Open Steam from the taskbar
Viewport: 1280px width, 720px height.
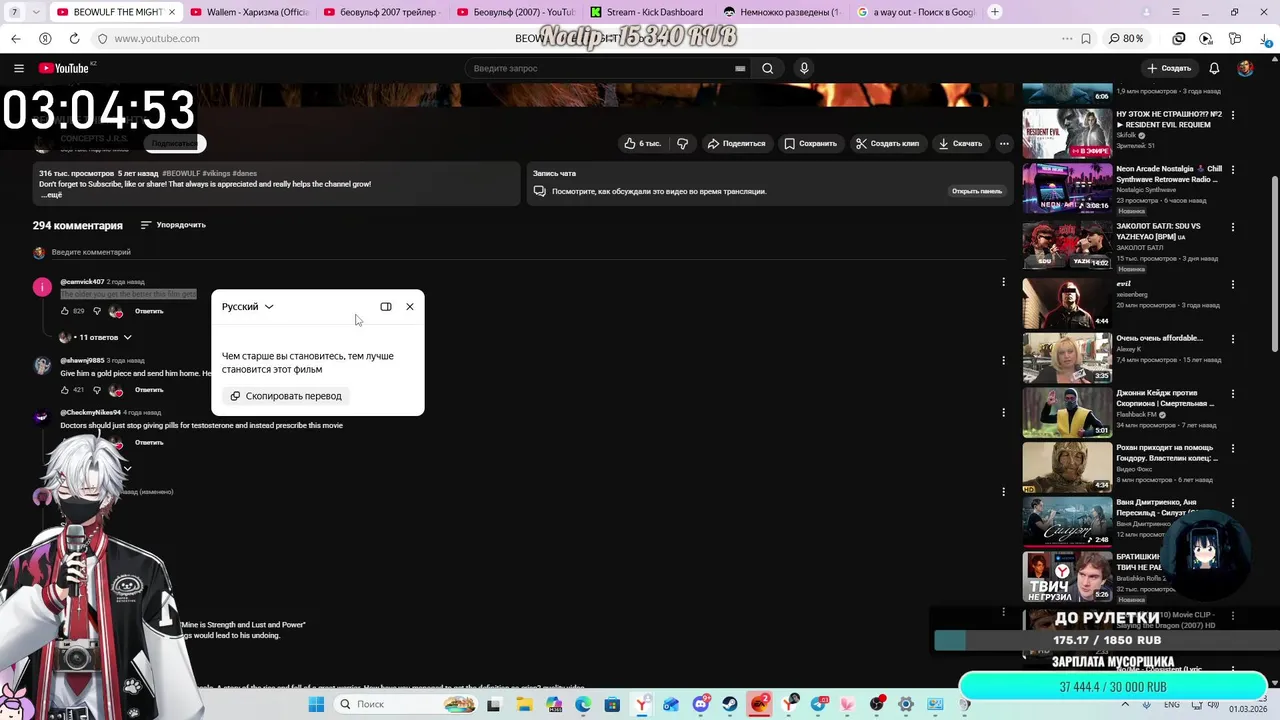pos(730,704)
